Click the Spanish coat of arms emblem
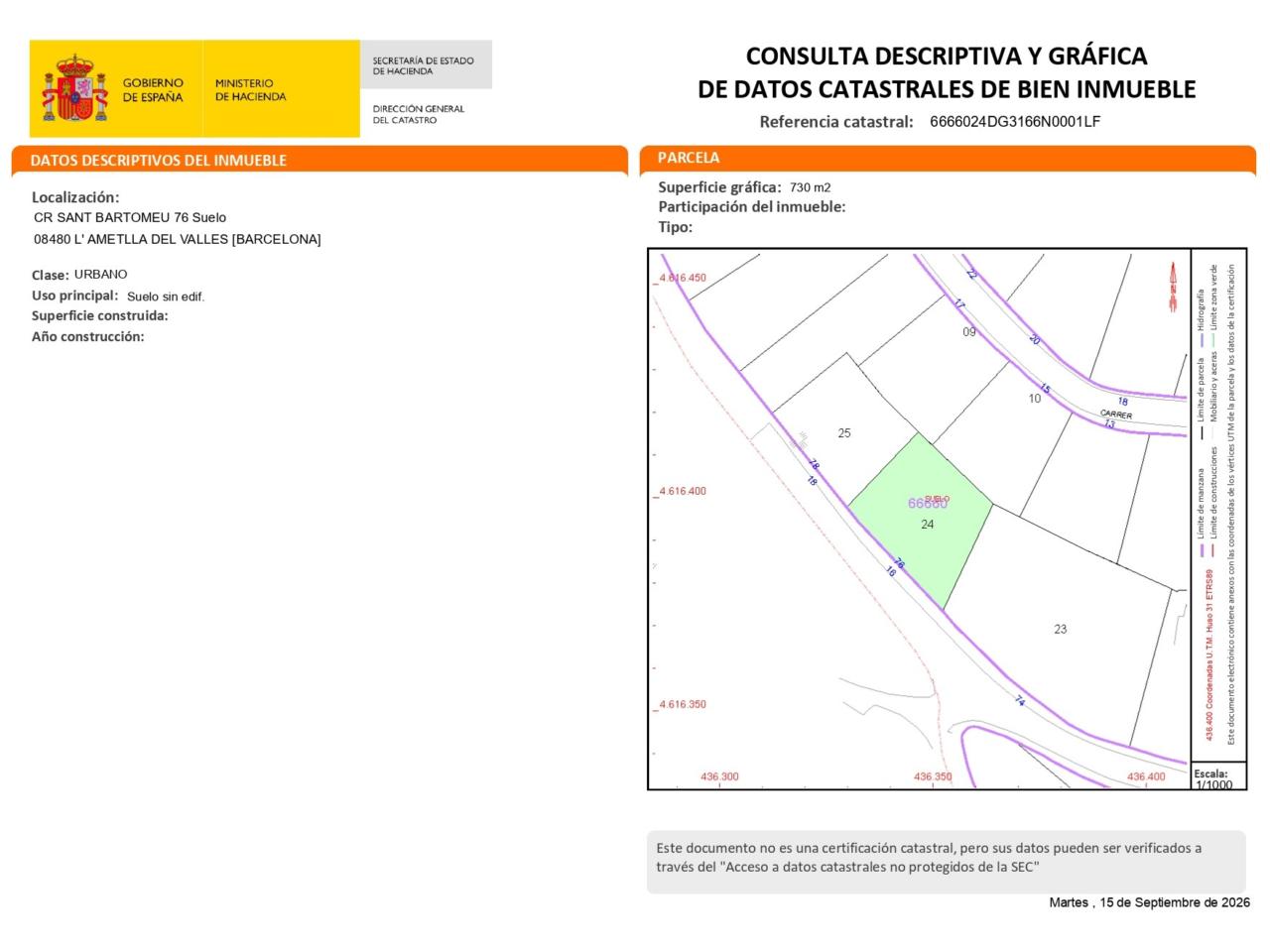Screen dimensions: 1270x952 [x=74, y=88]
